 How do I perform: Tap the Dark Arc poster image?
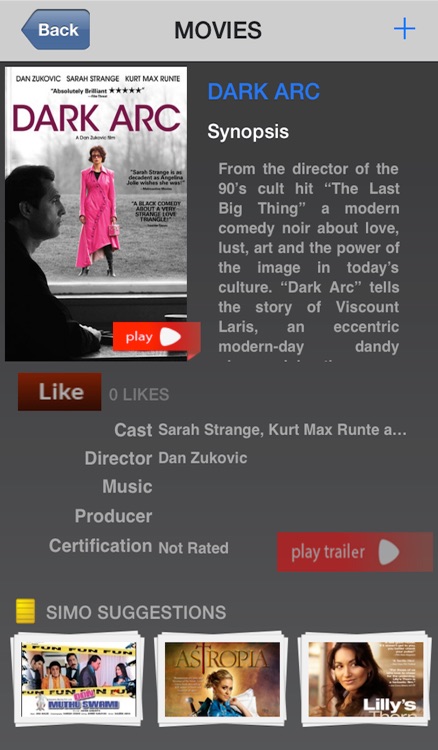[96, 214]
